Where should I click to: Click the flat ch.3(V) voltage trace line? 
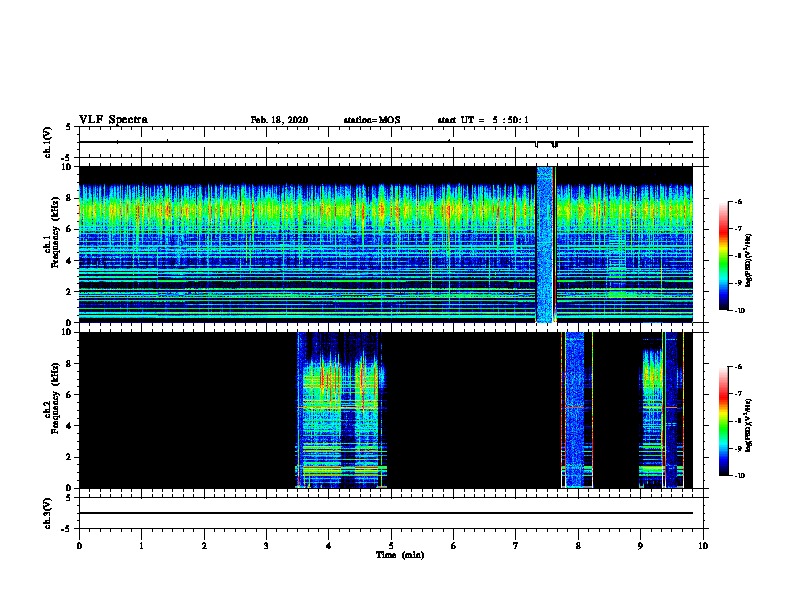386,513
